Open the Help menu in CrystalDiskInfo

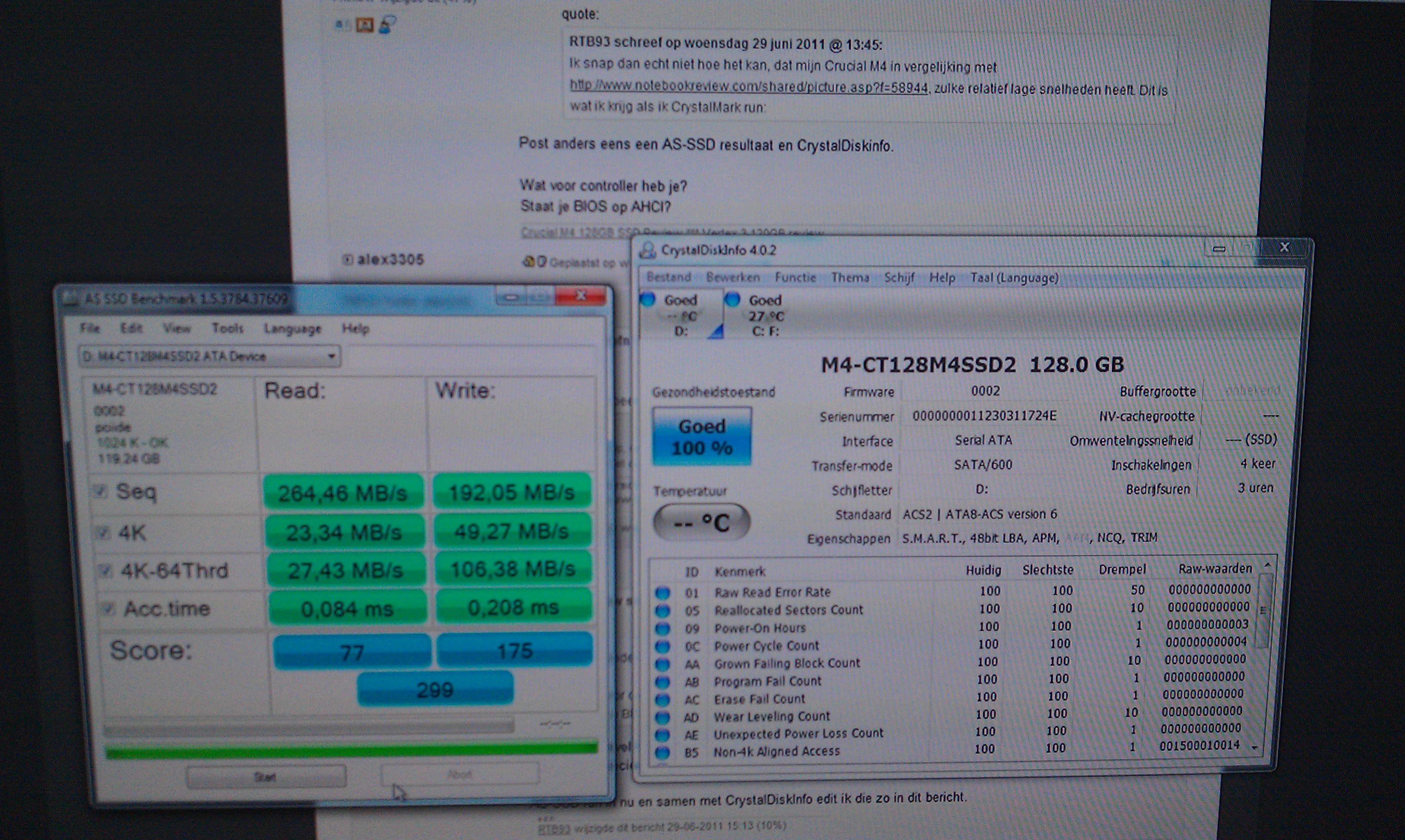pyautogui.click(x=942, y=278)
